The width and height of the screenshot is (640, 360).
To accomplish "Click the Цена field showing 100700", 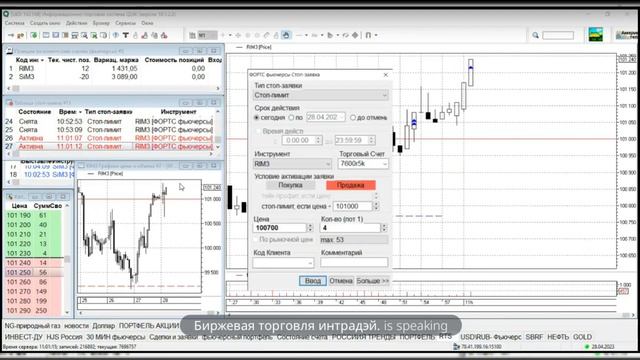I will click(x=280, y=228).
